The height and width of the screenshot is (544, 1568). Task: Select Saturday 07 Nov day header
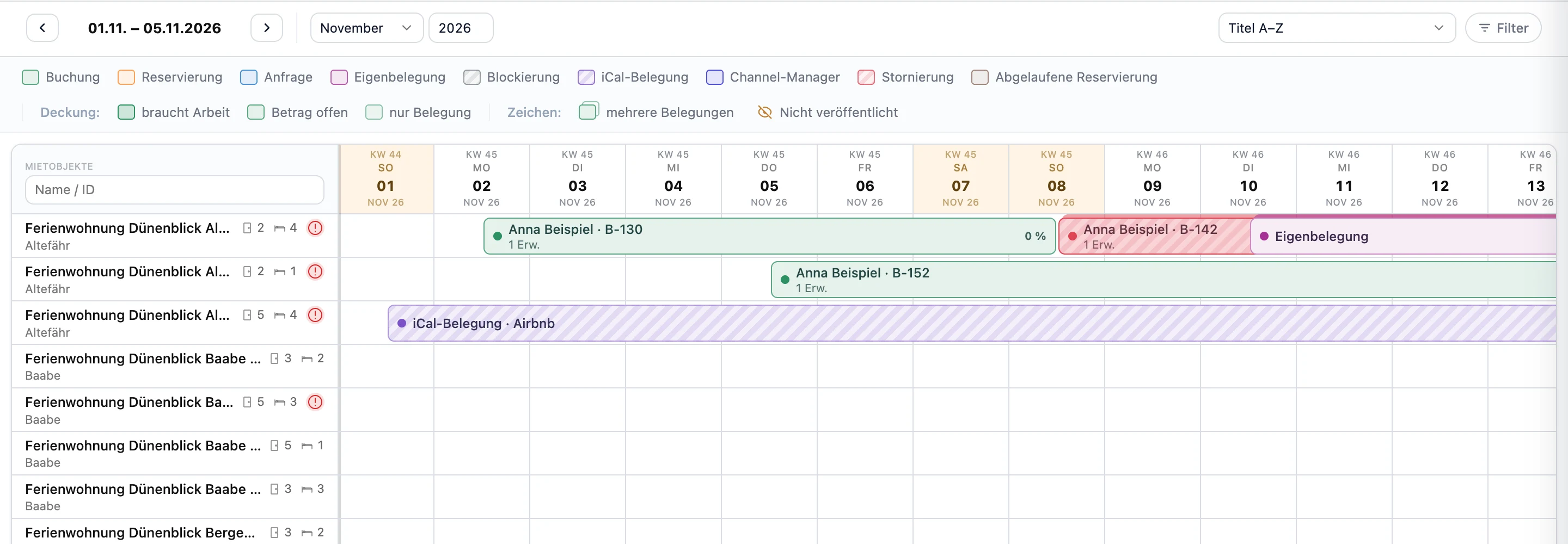pyautogui.click(x=960, y=178)
